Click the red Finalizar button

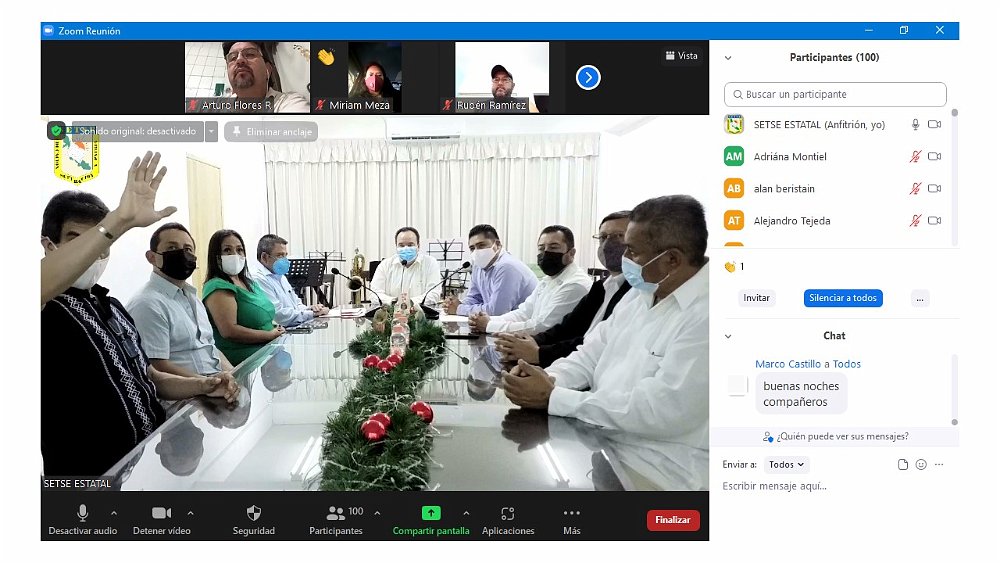673,520
